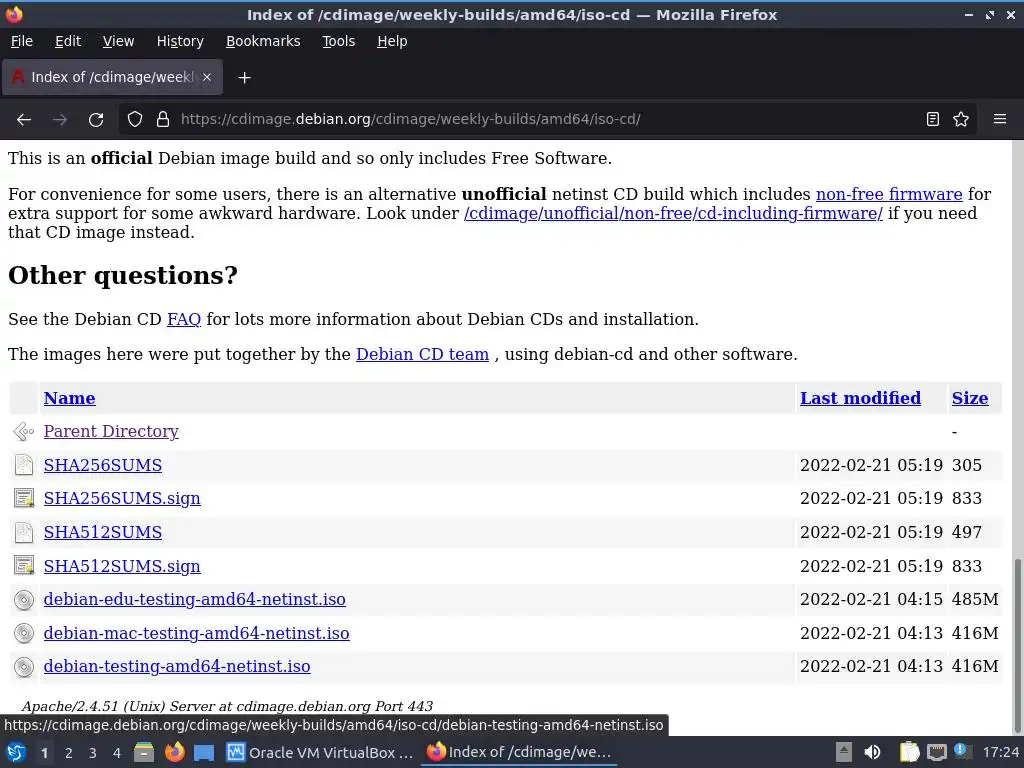Viewport: 1024px width, 768px height.
Task: Open the Tools menu
Action: coord(338,41)
